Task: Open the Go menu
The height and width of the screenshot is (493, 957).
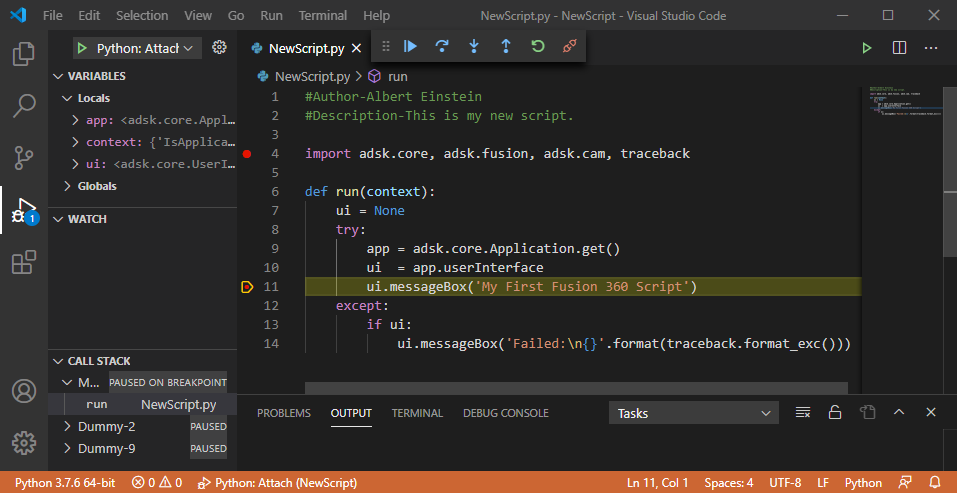Action: coord(236,15)
